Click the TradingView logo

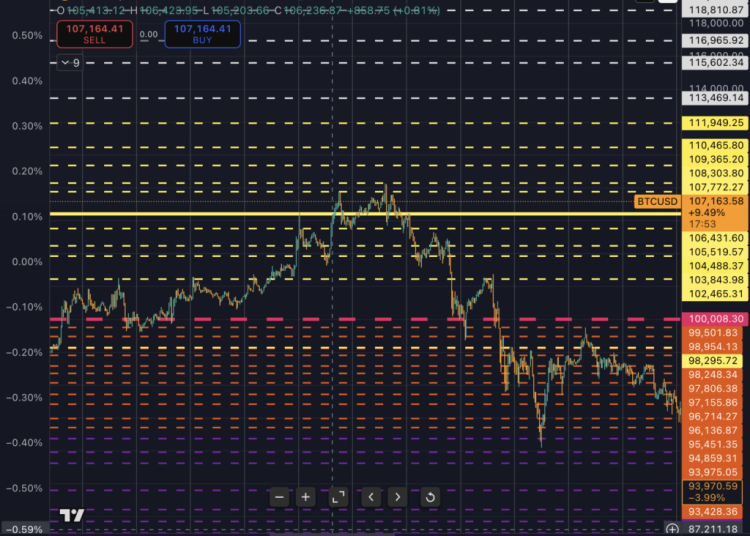[x=70, y=516]
